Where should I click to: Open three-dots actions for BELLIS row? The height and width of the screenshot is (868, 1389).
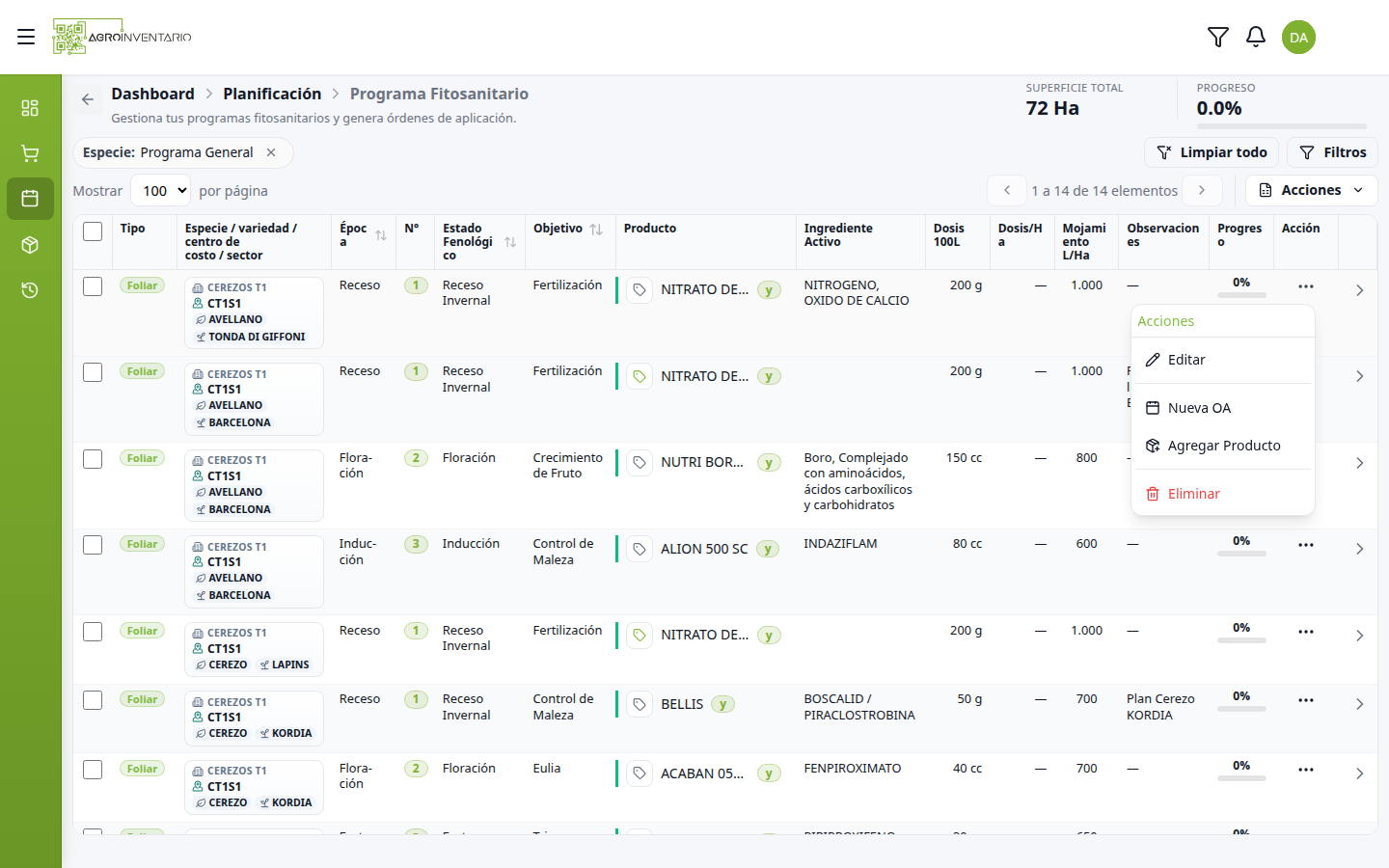[1306, 700]
